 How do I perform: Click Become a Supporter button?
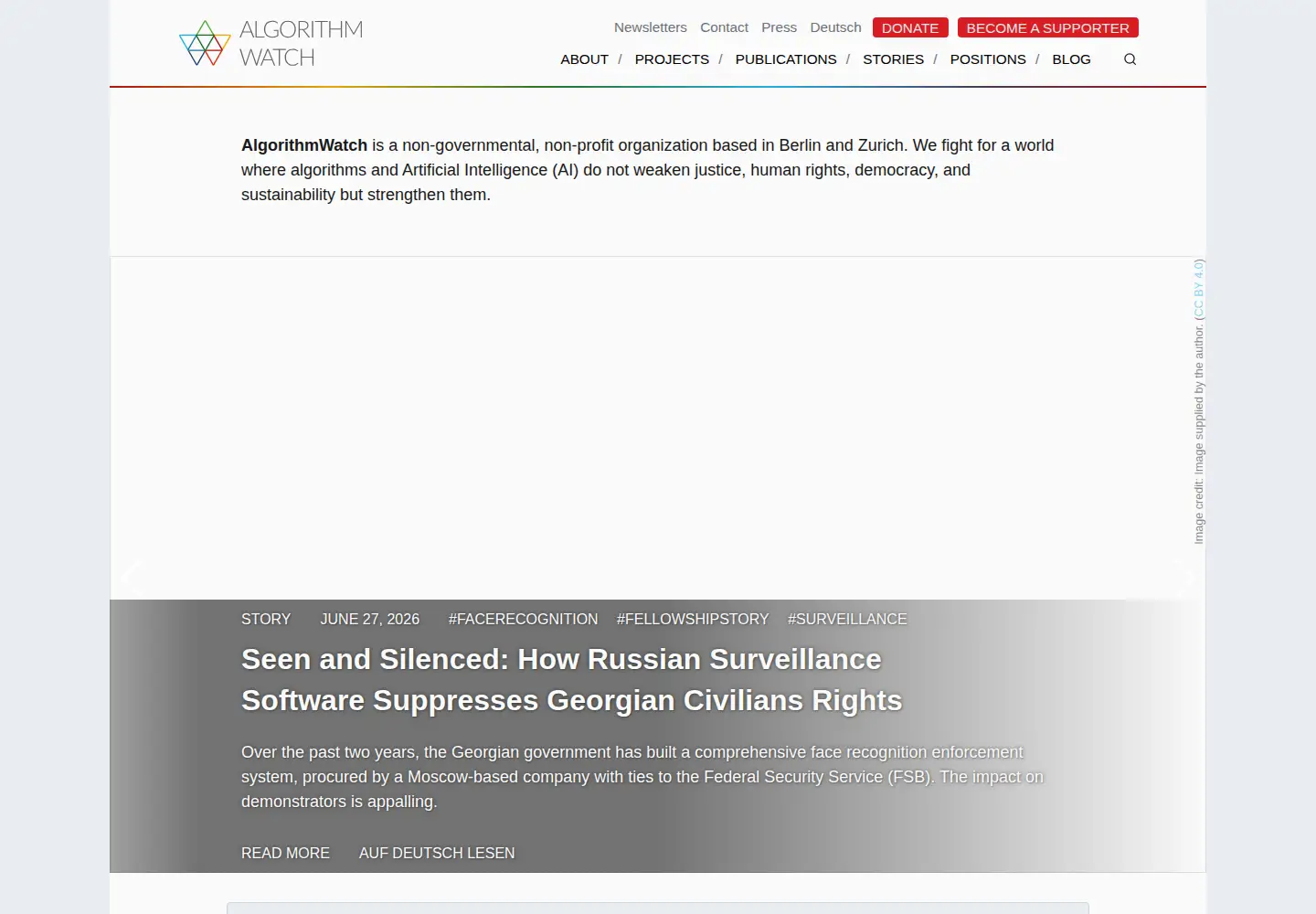click(x=1047, y=27)
